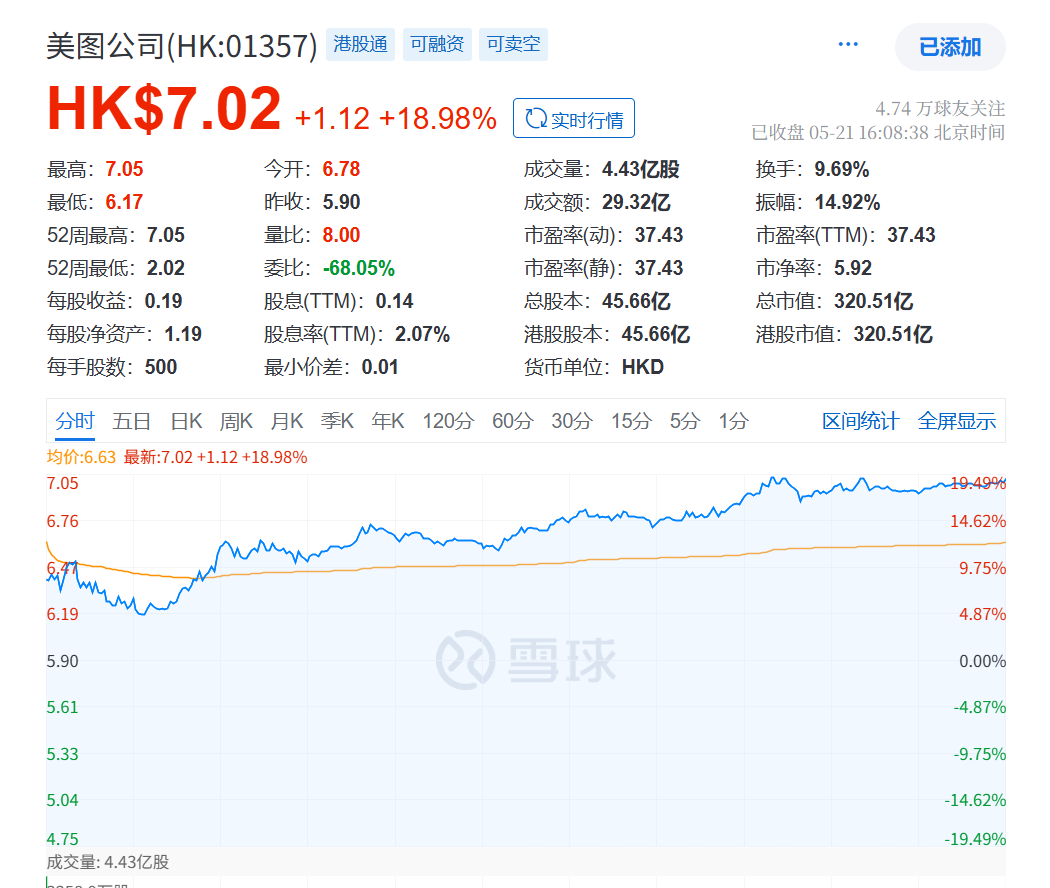
Task: Open the 周K chart tab
Action: (236, 421)
